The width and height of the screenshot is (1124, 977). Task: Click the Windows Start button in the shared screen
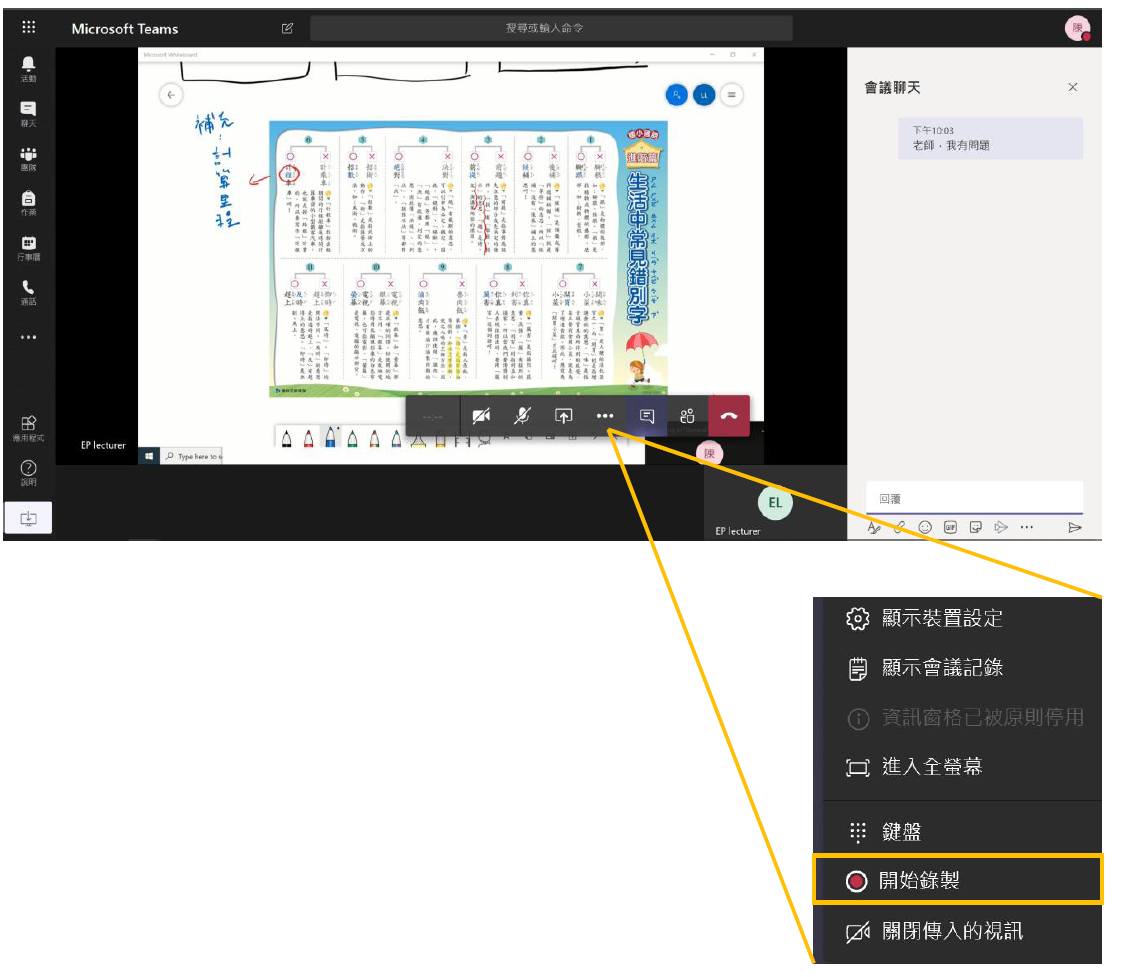[149, 456]
